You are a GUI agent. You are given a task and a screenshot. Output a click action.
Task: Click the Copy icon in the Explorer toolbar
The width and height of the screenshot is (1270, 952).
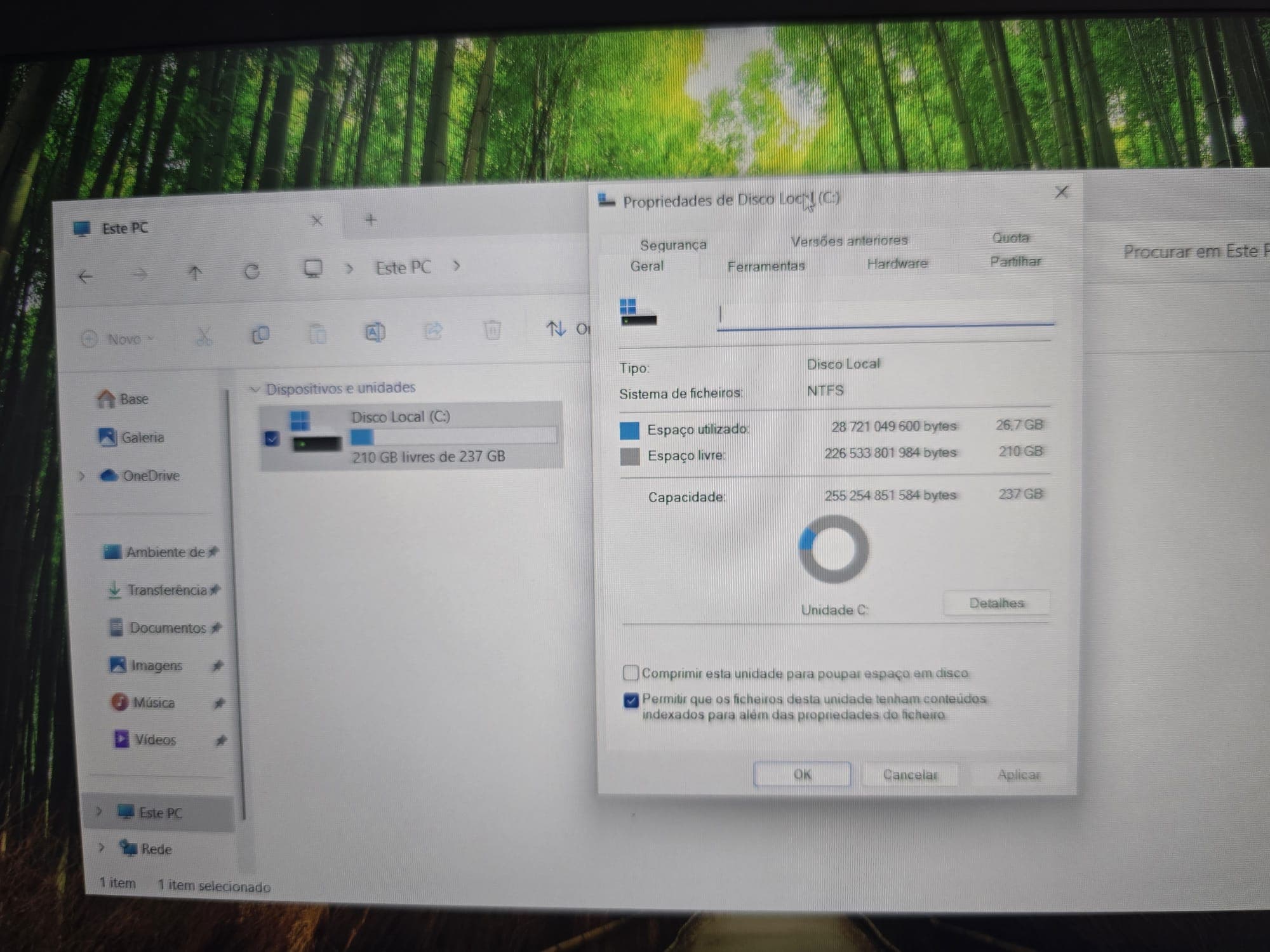[260, 334]
